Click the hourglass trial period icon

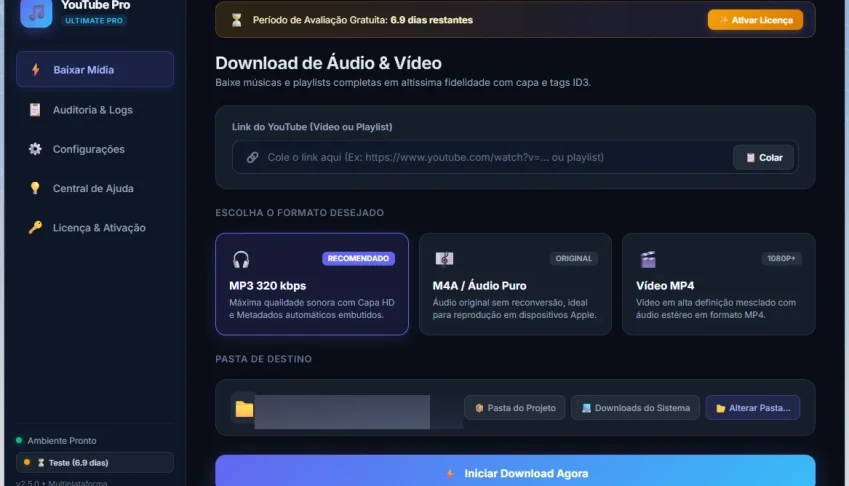tap(237, 20)
